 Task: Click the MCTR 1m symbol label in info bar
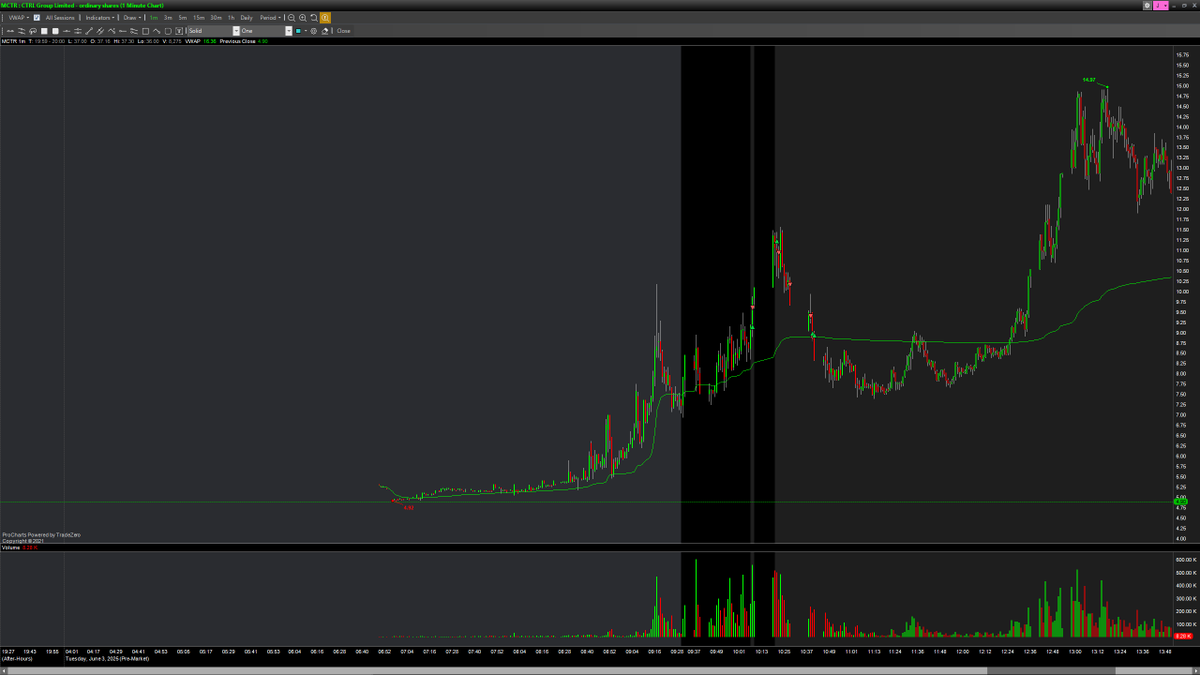tap(14, 41)
